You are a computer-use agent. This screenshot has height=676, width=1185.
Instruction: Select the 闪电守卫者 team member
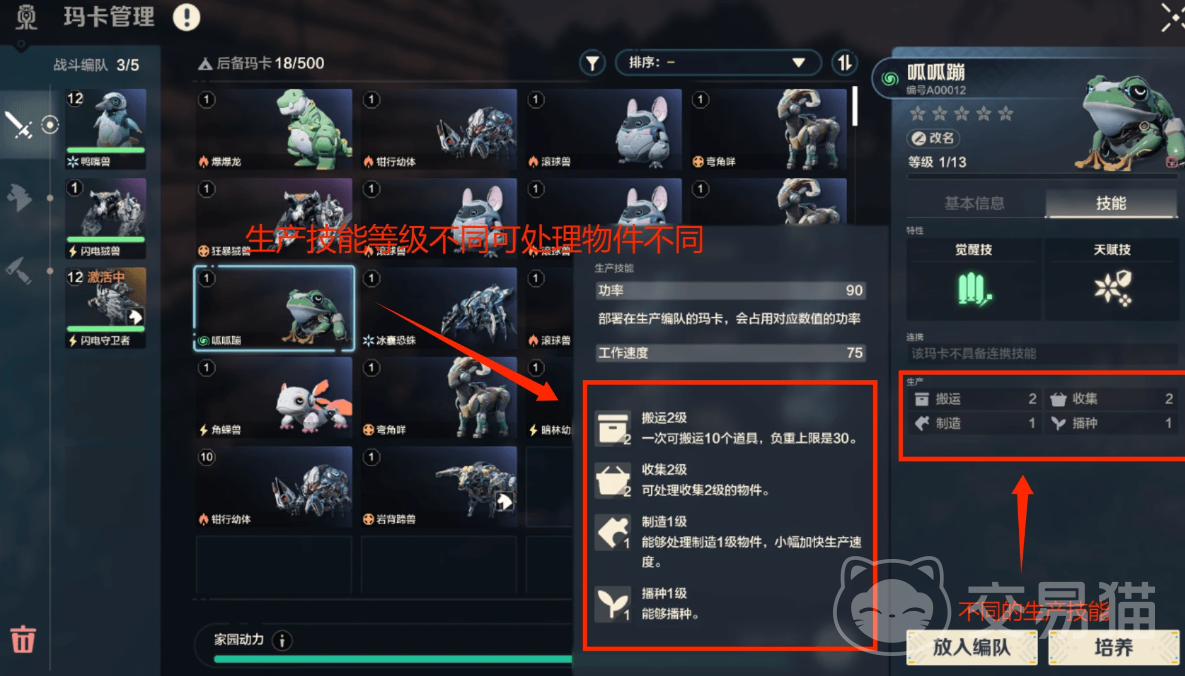105,307
